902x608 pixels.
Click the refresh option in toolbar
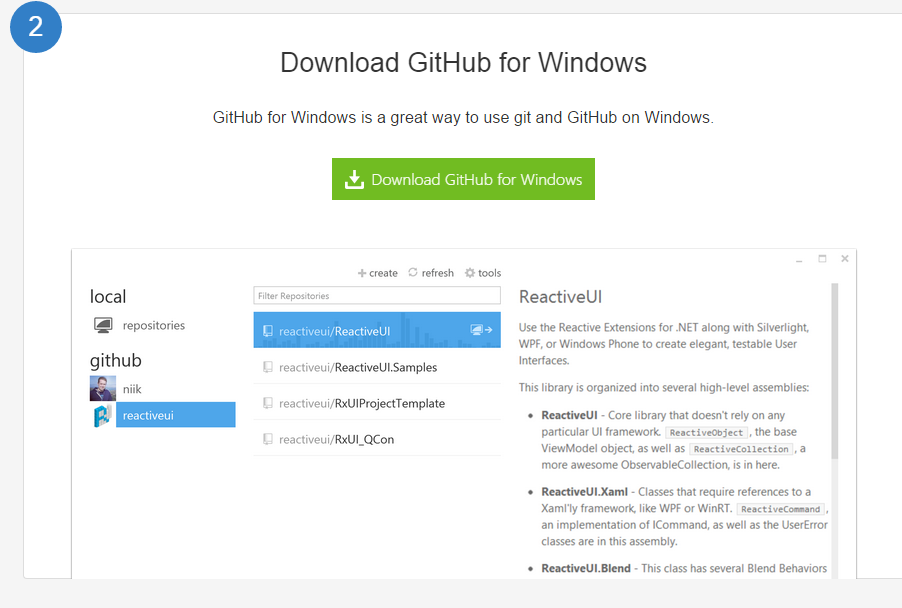431,273
